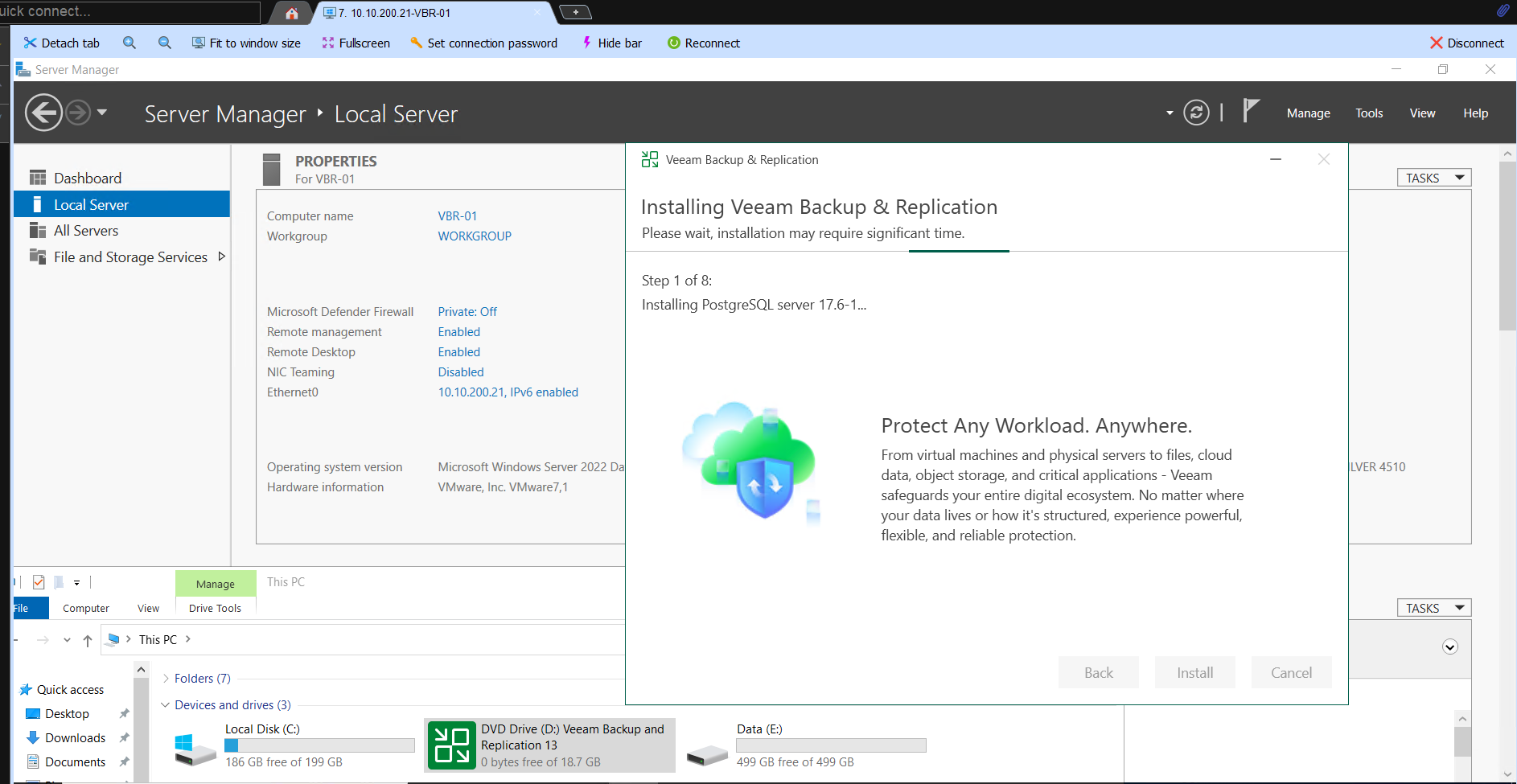The image size is (1517, 784).
Task: Open dropdown arrow beside the refresh icon
Action: (1170, 113)
